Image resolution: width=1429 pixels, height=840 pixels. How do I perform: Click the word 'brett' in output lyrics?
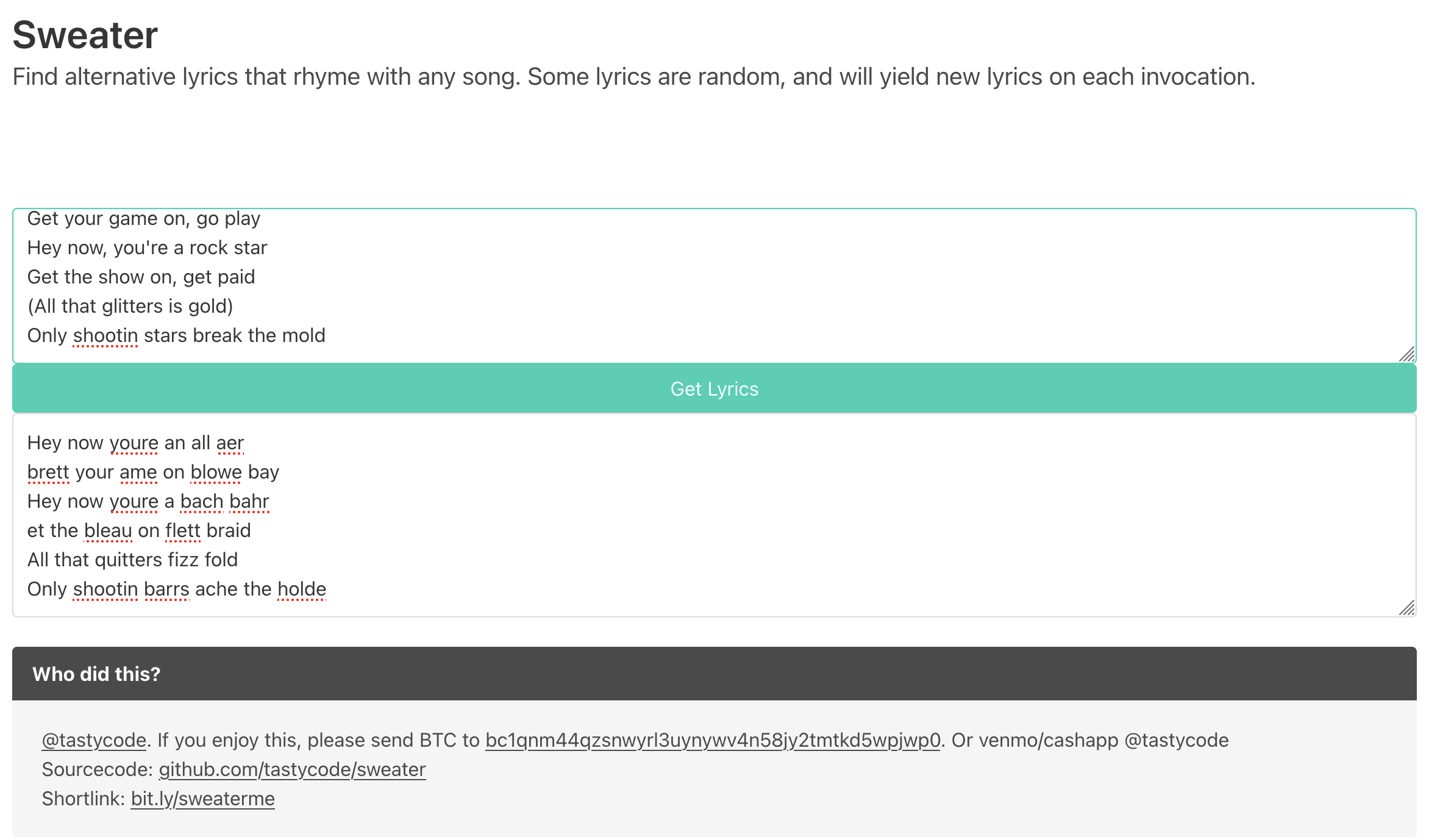point(48,472)
